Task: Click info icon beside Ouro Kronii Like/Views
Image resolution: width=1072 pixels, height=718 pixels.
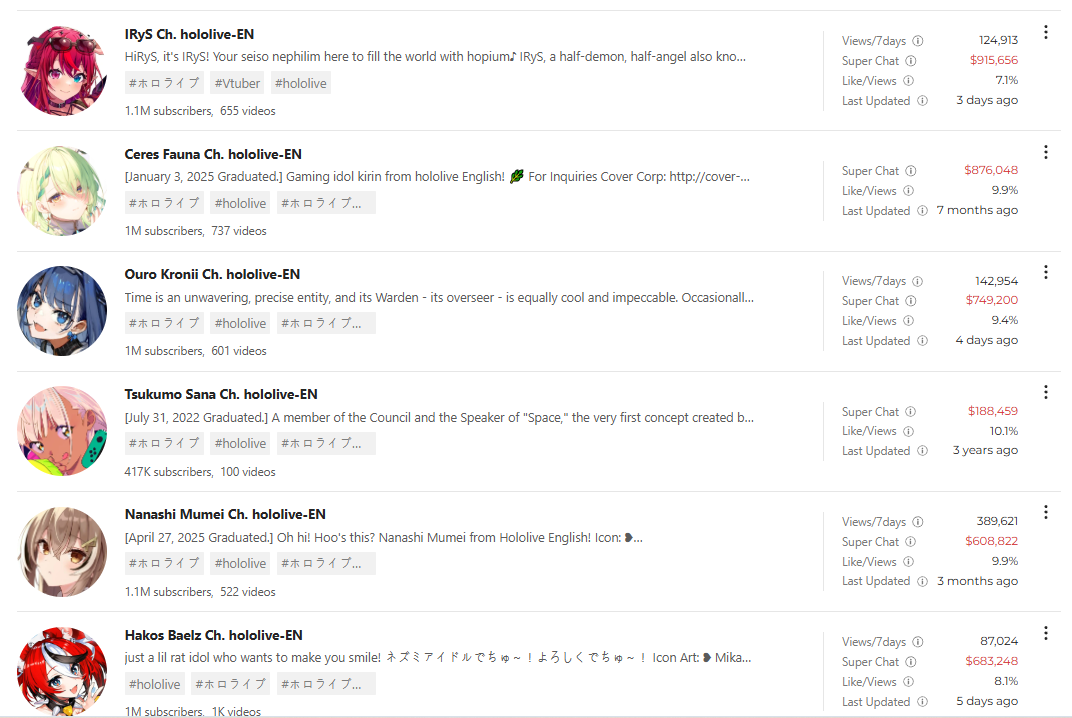Action: pos(908,321)
